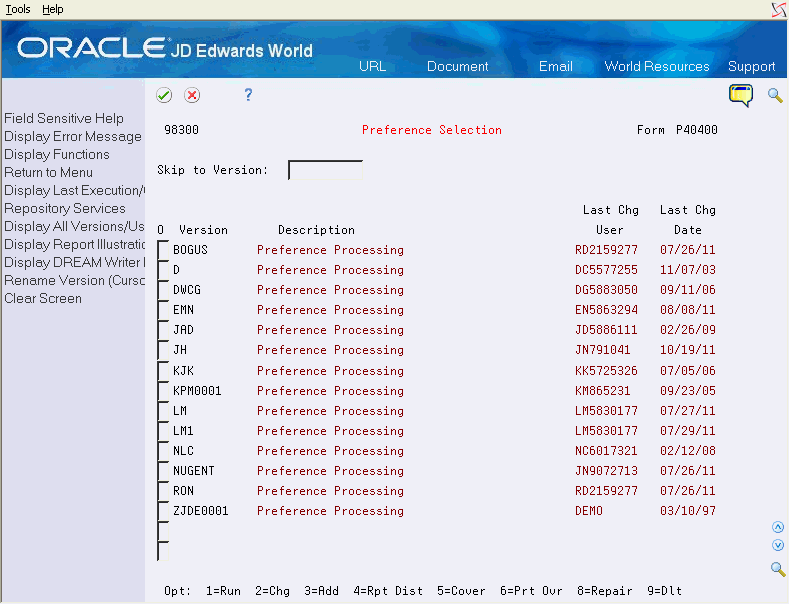Select Display All Versions option
789x604 pixels.
(74, 226)
